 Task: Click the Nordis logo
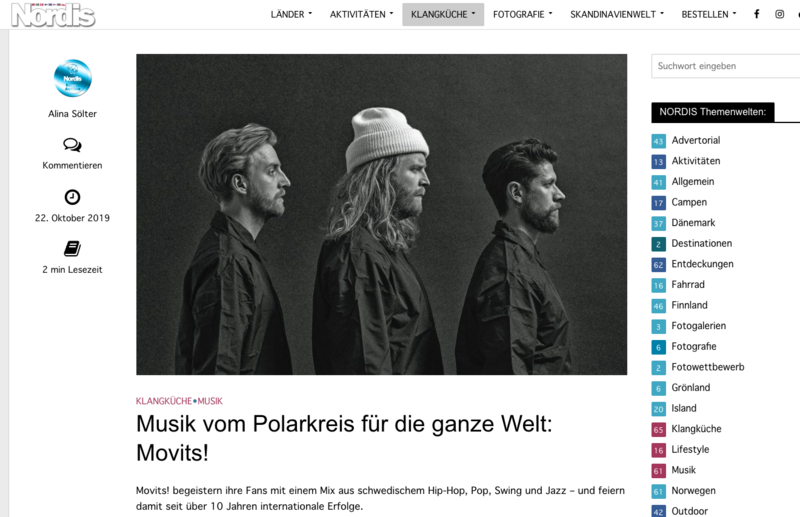[53, 15]
